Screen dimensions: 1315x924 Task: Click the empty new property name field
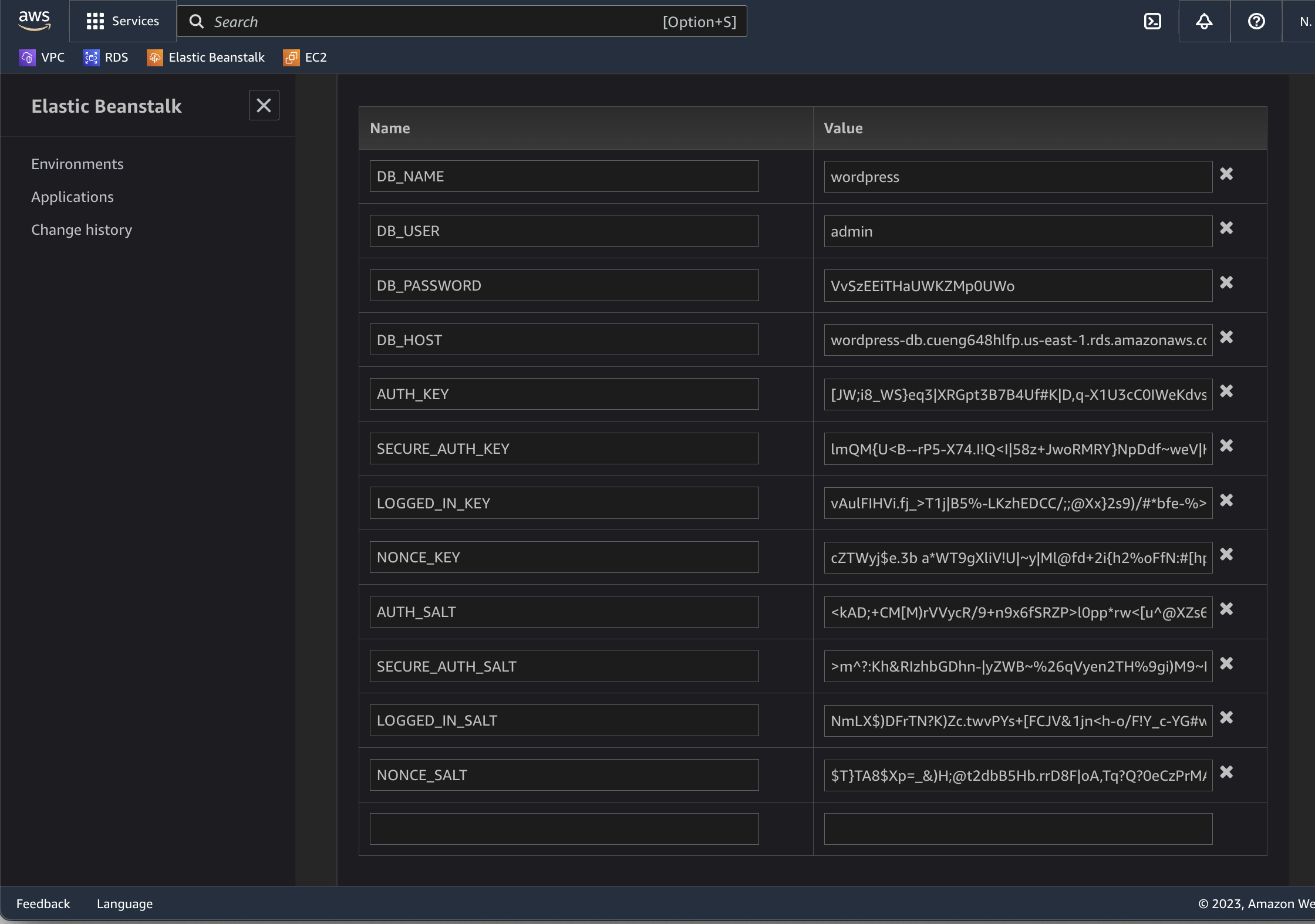(x=564, y=828)
